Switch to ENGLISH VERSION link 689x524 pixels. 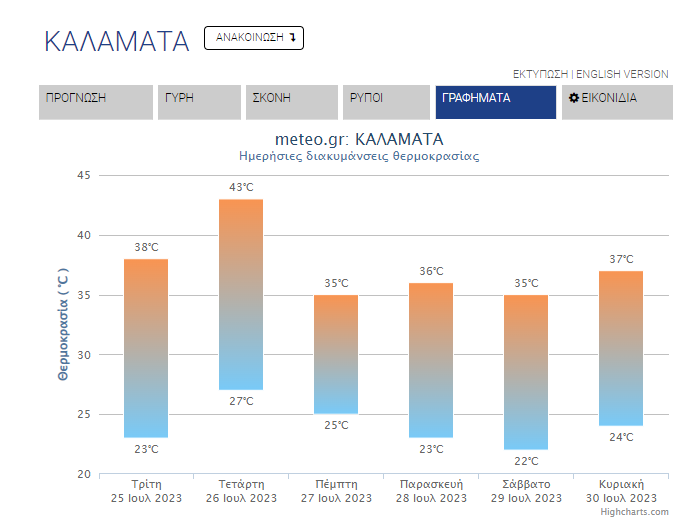coord(622,74)
